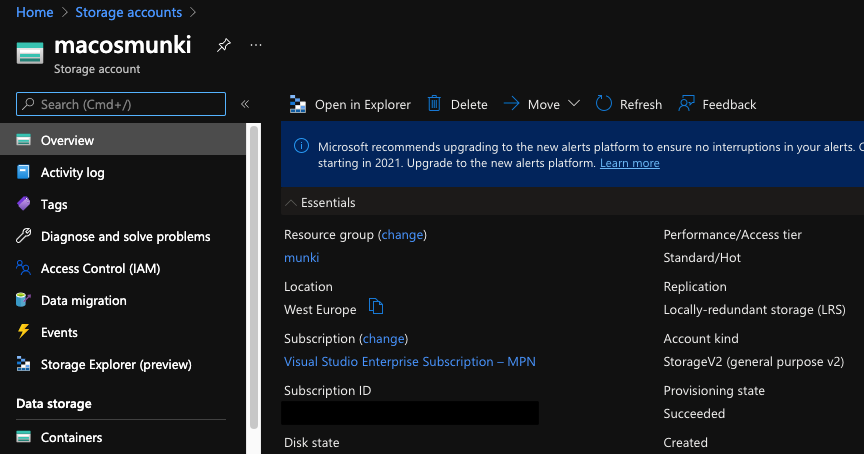864x454 pixels.
Task: Click the Activity log icon
Action: coord(23,172)
